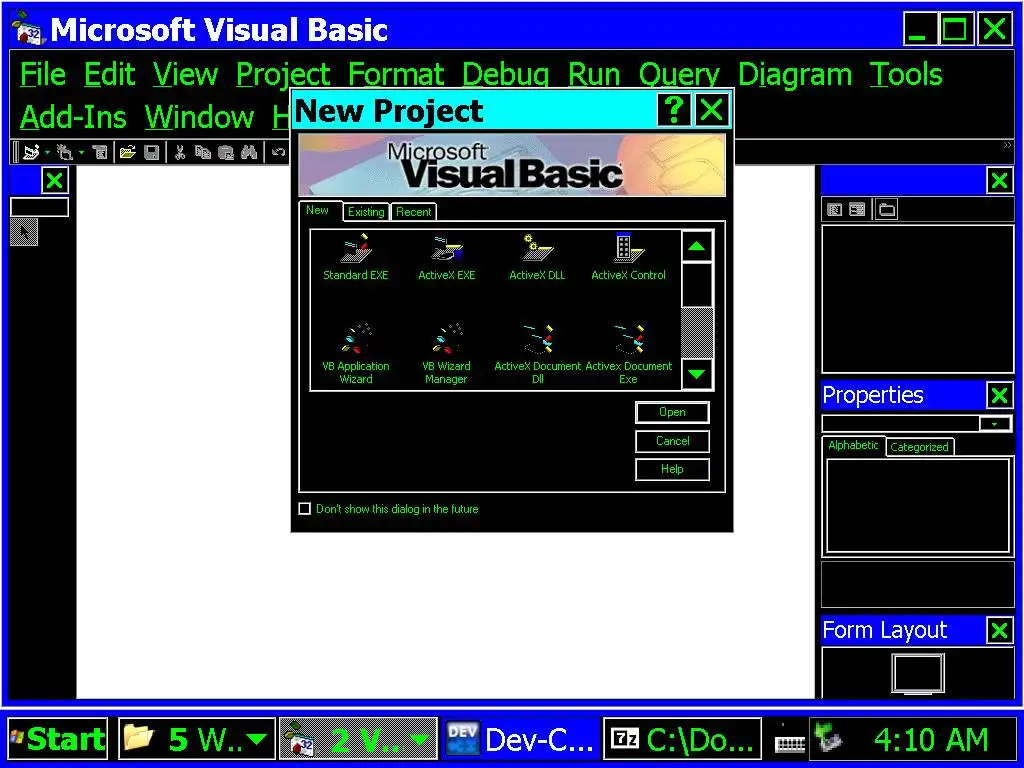1024x768 pixels.
Task: Click the project list scrollbar thumb
Action: point(697,285)
